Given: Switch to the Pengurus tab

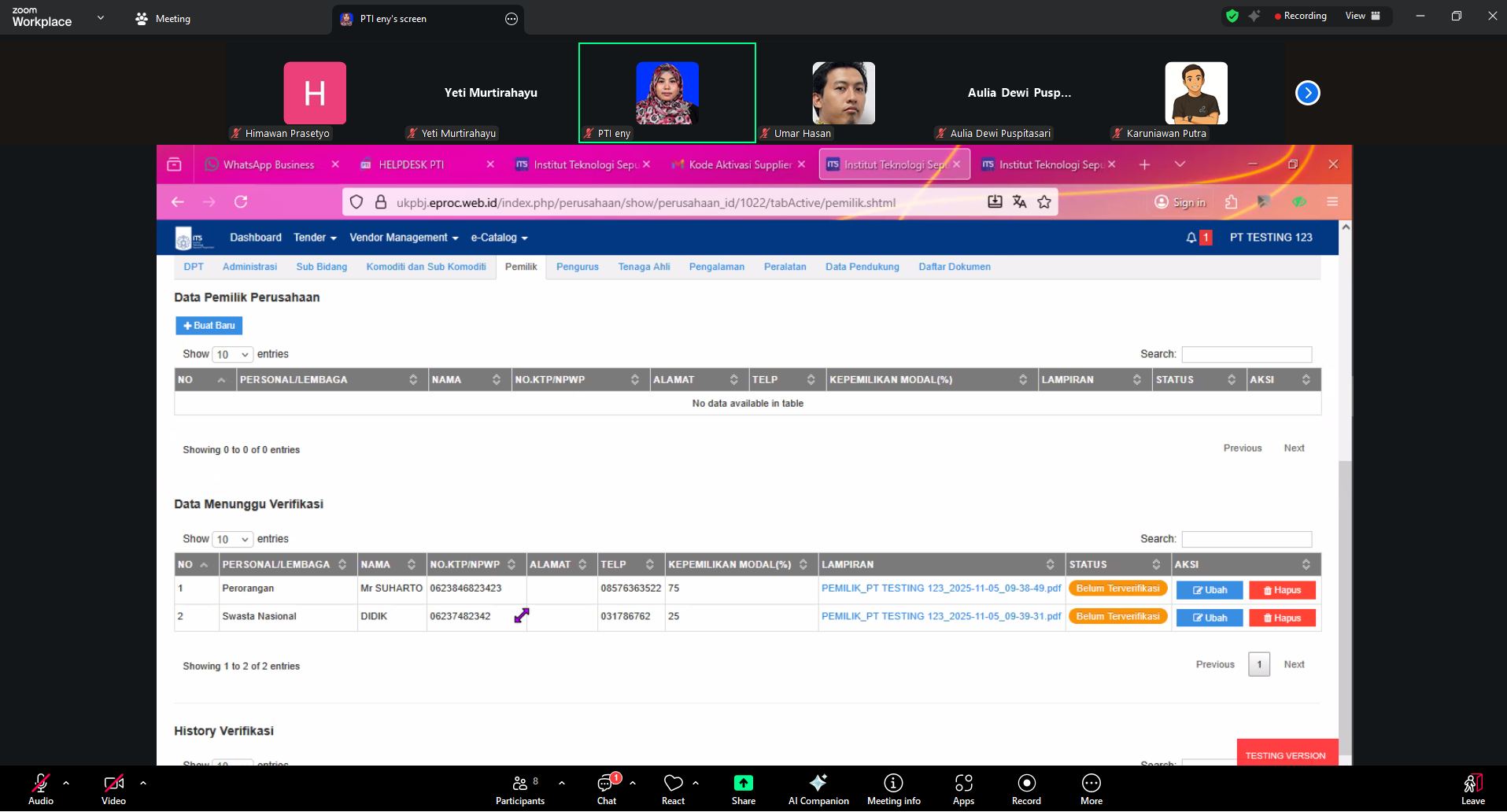Looking at the screenshot, I should click(577, 267).
